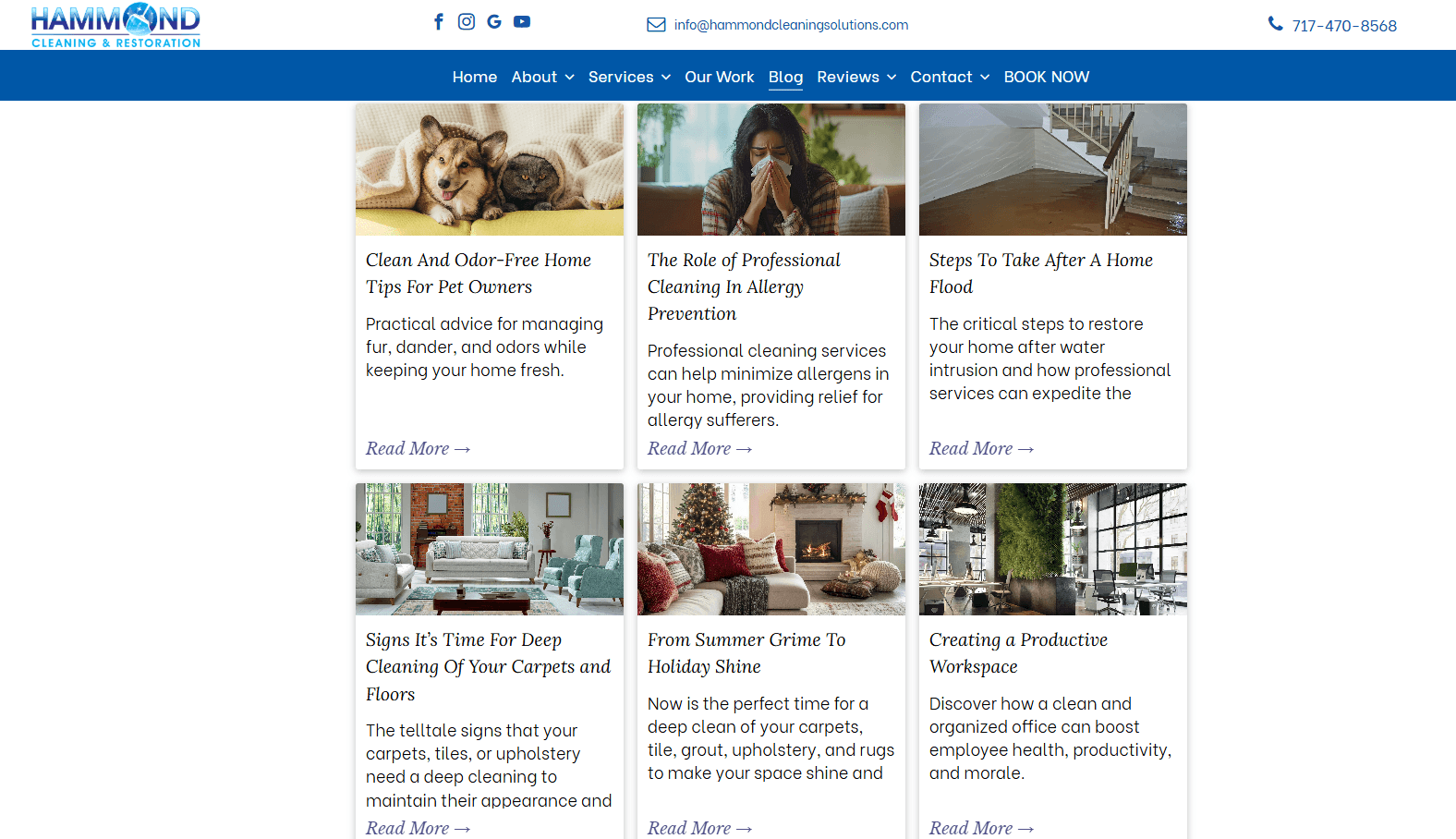Open the Instagram social icon

467,21
